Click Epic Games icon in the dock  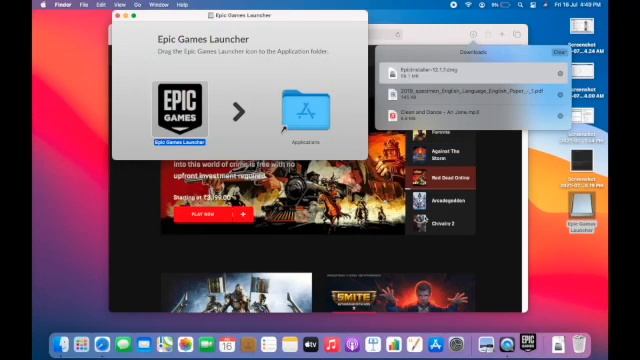tap(528, 343)
